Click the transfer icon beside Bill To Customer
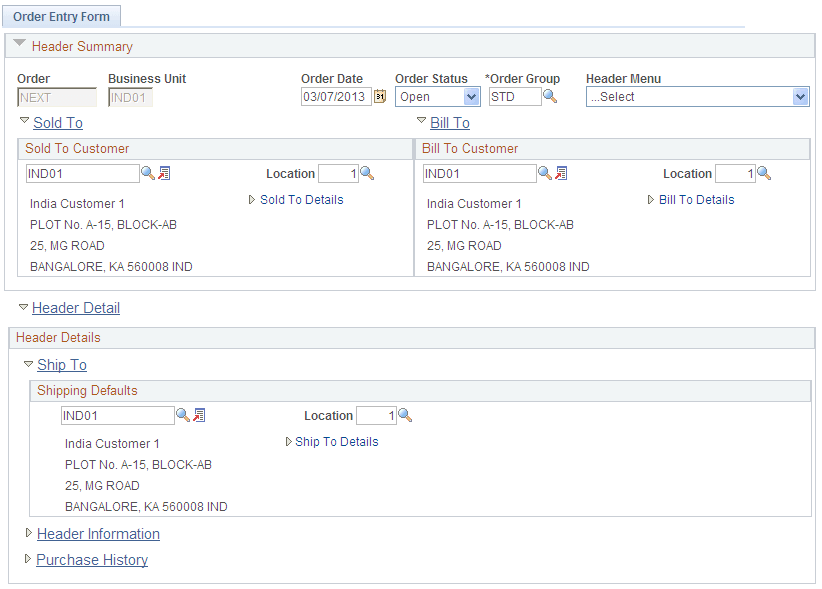 coord(560,173)
